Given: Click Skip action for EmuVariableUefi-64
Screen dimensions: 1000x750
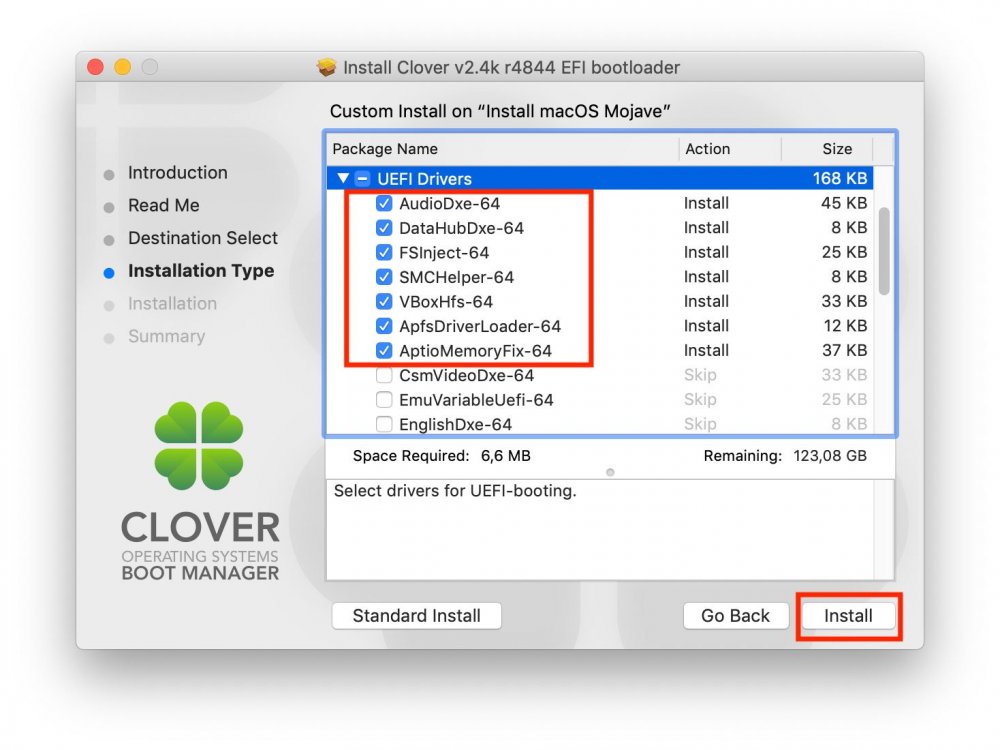Looking at the screenshot, I should pos(700,400).
